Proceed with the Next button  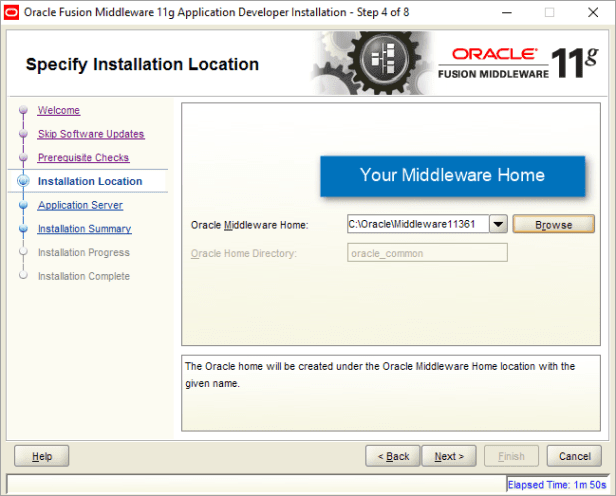coord(449,456)
